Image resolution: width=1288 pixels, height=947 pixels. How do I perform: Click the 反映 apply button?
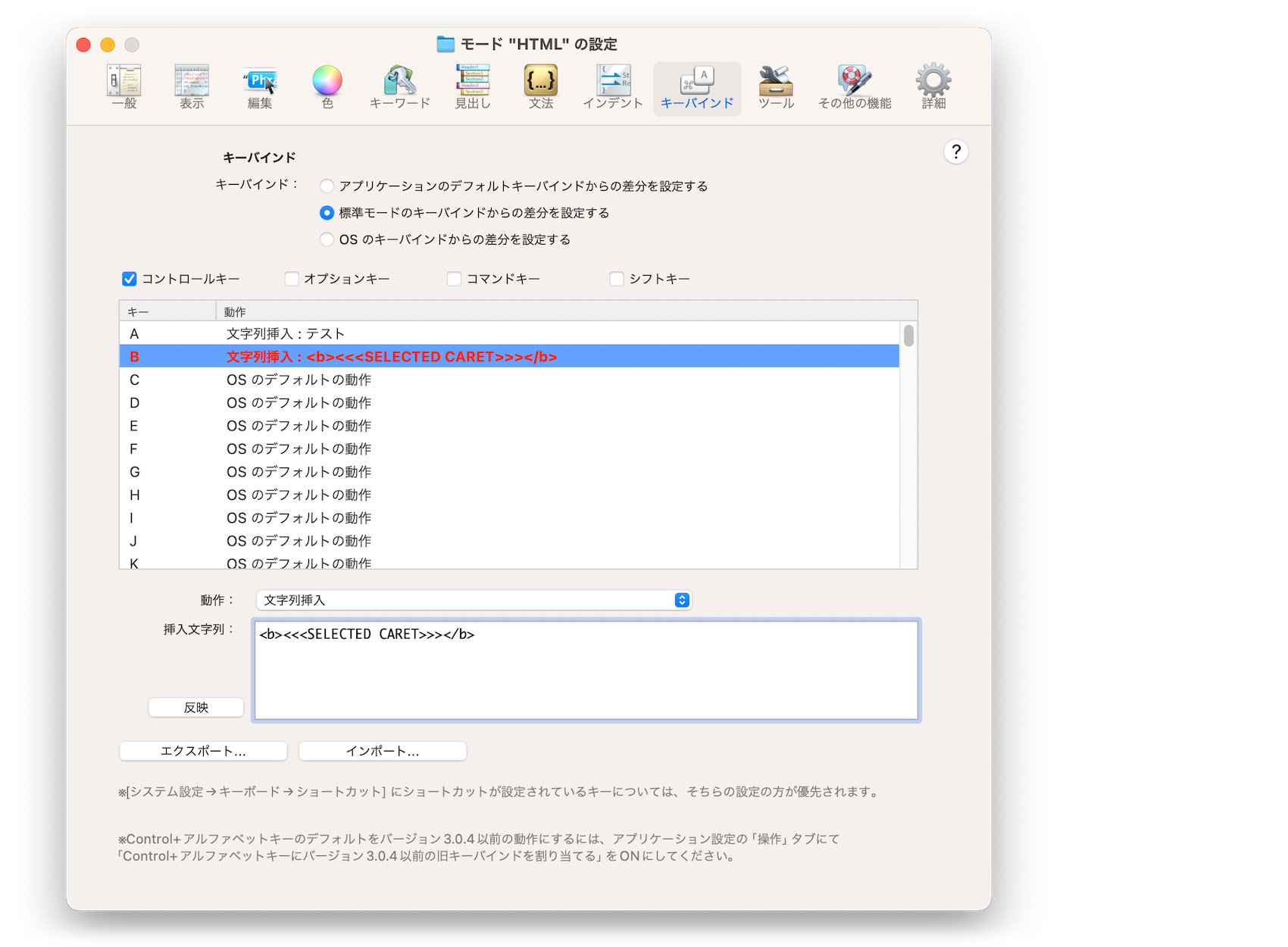196,708
